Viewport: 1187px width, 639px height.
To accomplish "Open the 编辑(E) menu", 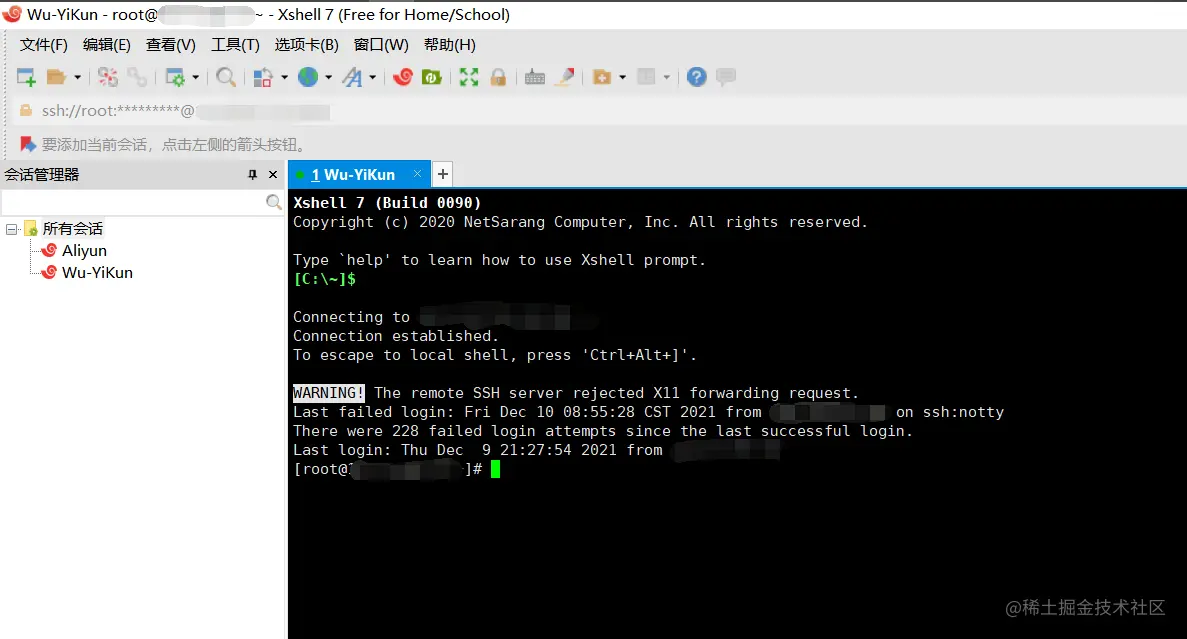I will (107, 45).
